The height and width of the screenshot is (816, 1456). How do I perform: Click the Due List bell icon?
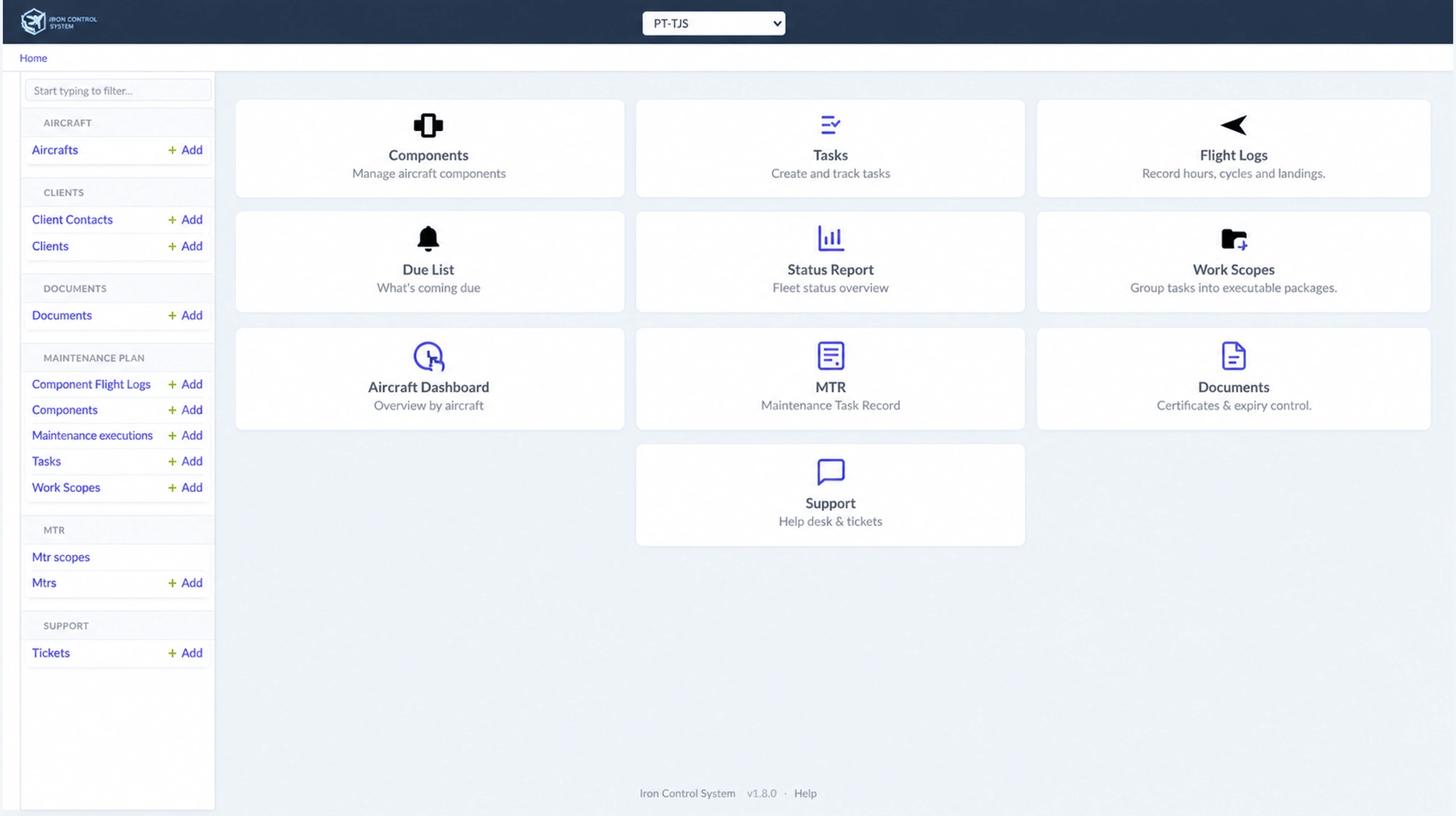coord(428,239)
